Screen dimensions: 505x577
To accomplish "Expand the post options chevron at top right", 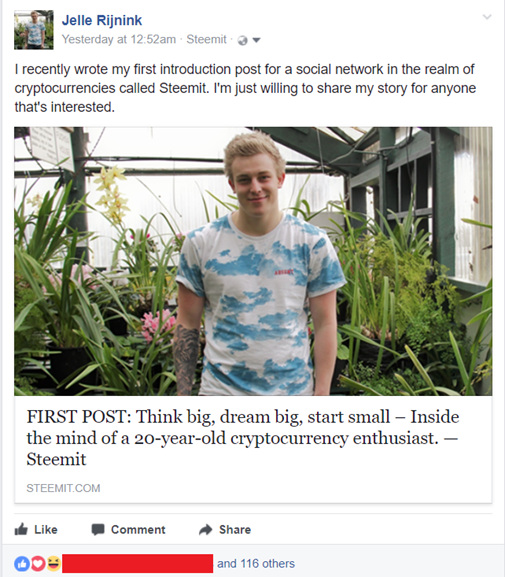I will tap(487, 17).
